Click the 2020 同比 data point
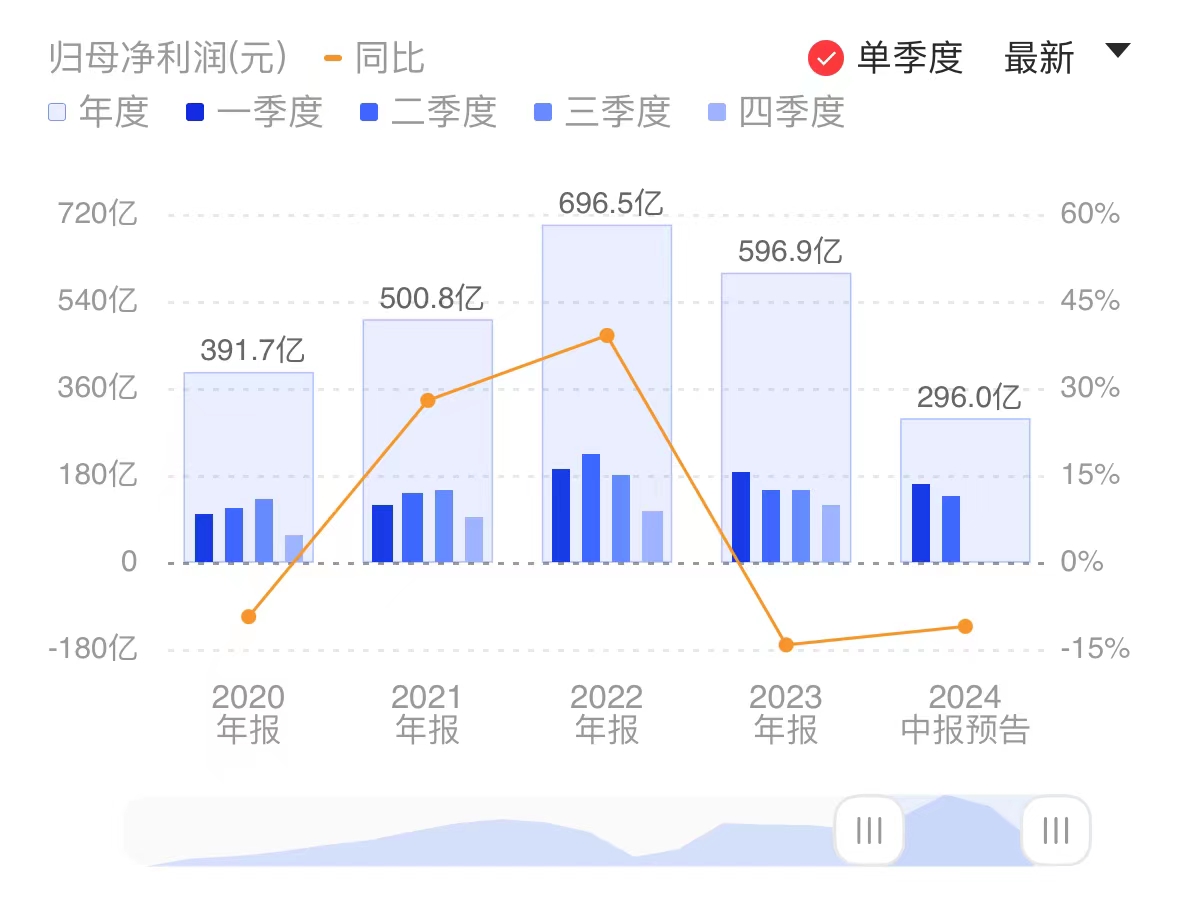The height and width of the screenshot is (908, 1179). tap(249, 617)
